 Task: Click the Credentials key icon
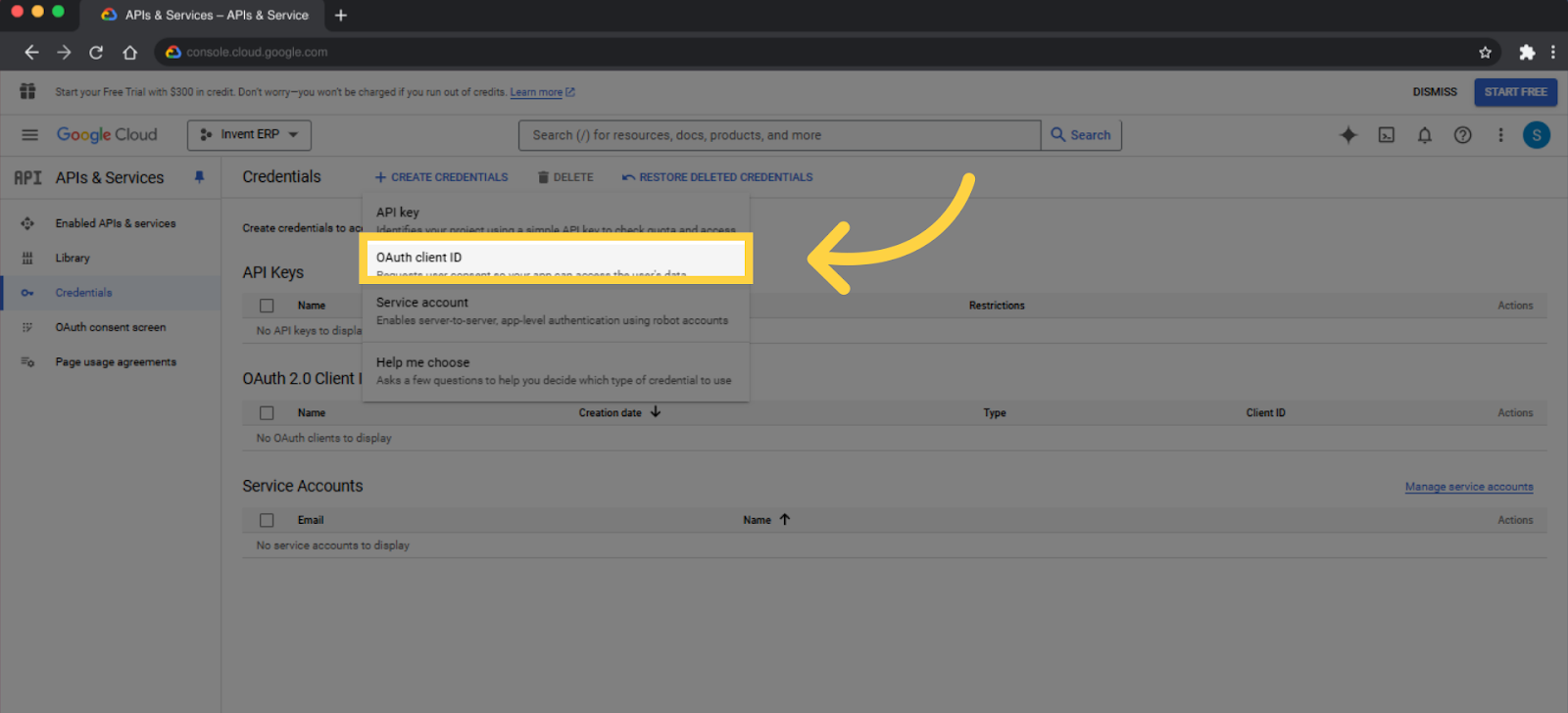27,293
